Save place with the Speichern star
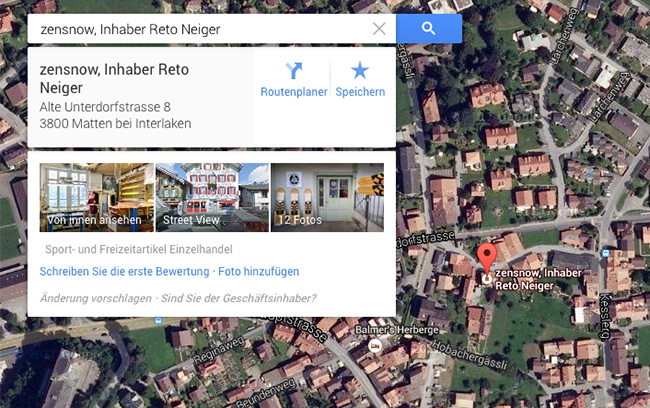 360,70
